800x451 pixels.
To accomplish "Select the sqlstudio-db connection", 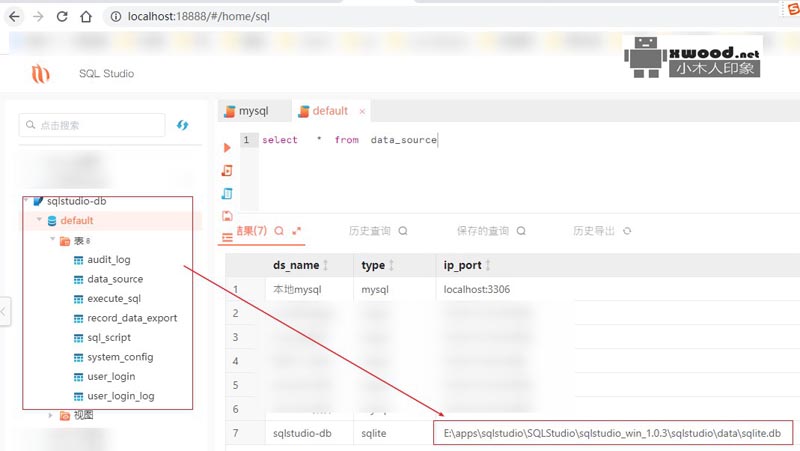I will point(77,201).
